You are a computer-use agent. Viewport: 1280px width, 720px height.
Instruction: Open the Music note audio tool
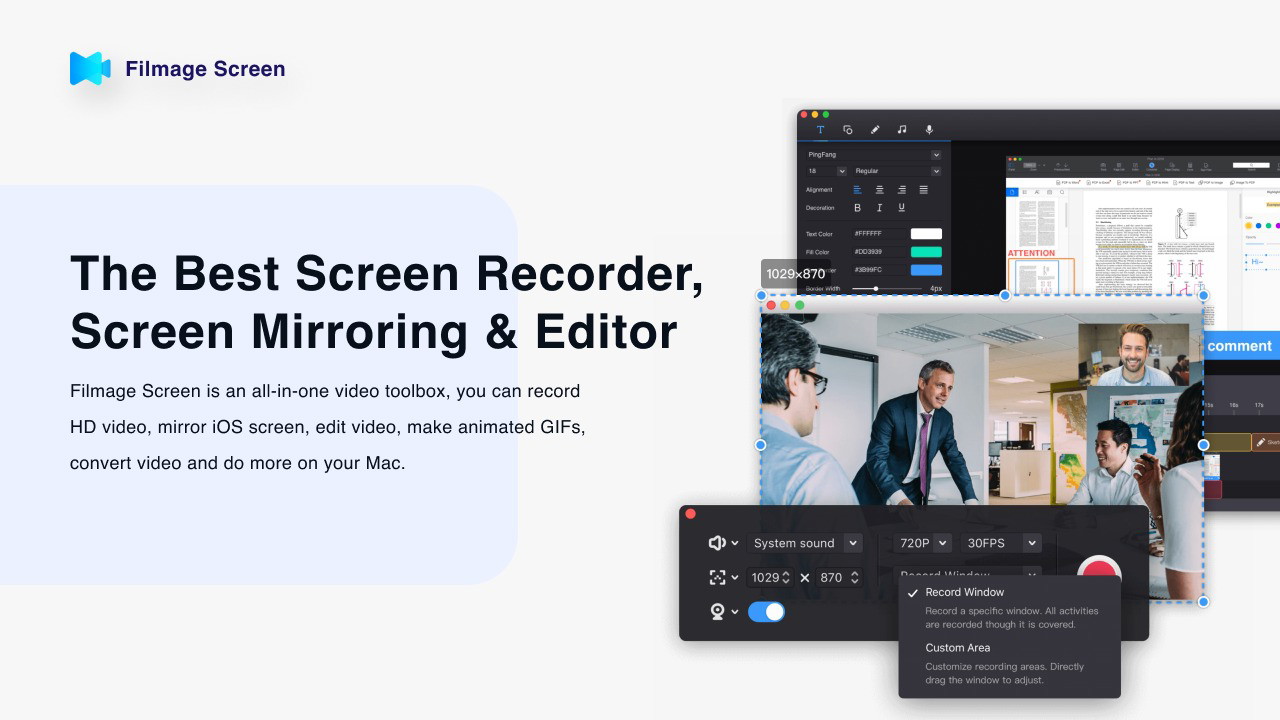[x=902, y=130]
